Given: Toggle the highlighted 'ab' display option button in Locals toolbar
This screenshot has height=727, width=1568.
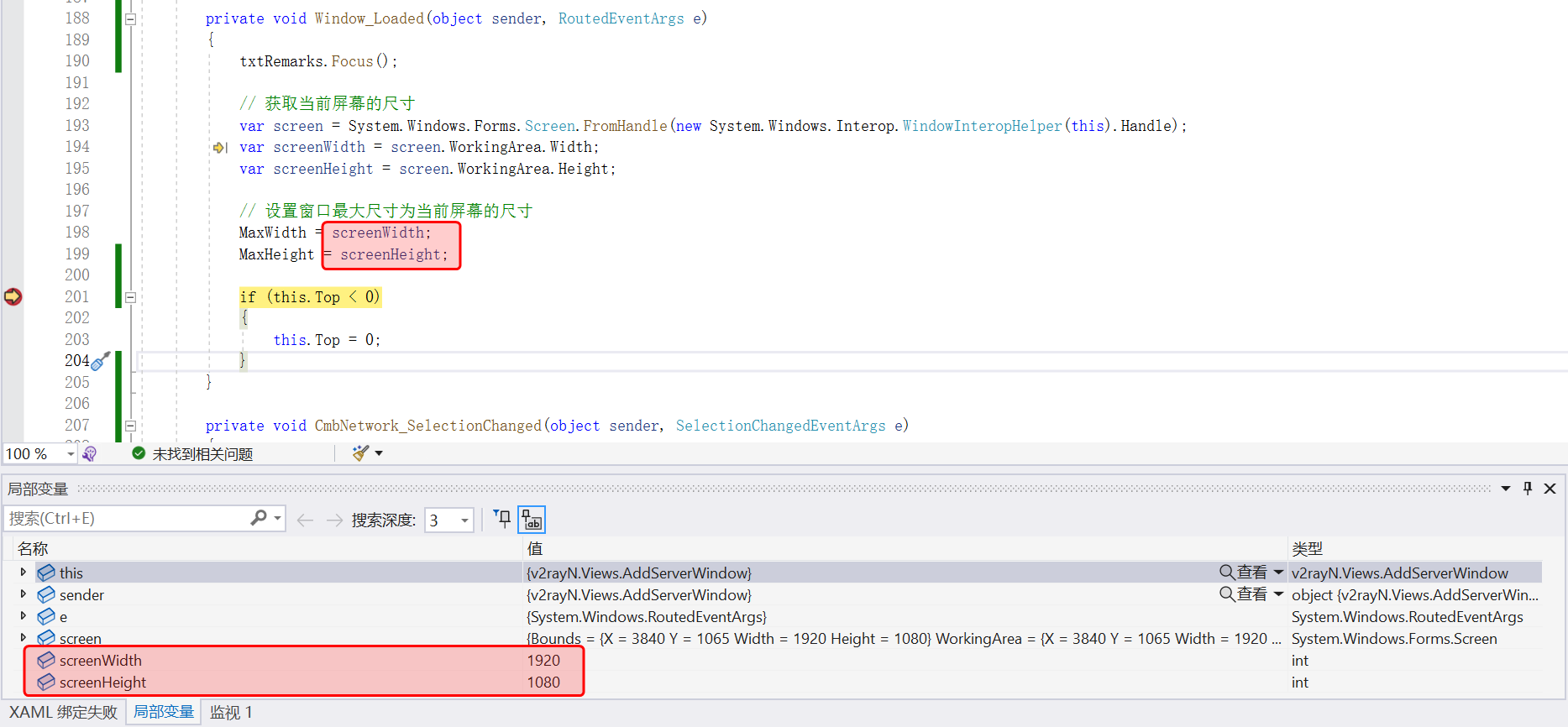Looking at the screenshot, I should coord(532,520).
